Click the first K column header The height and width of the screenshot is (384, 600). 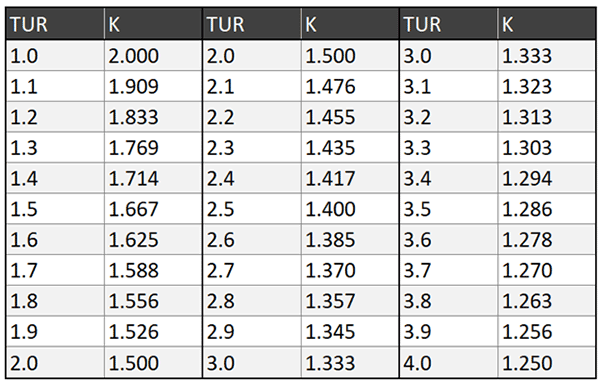(153, 24)
